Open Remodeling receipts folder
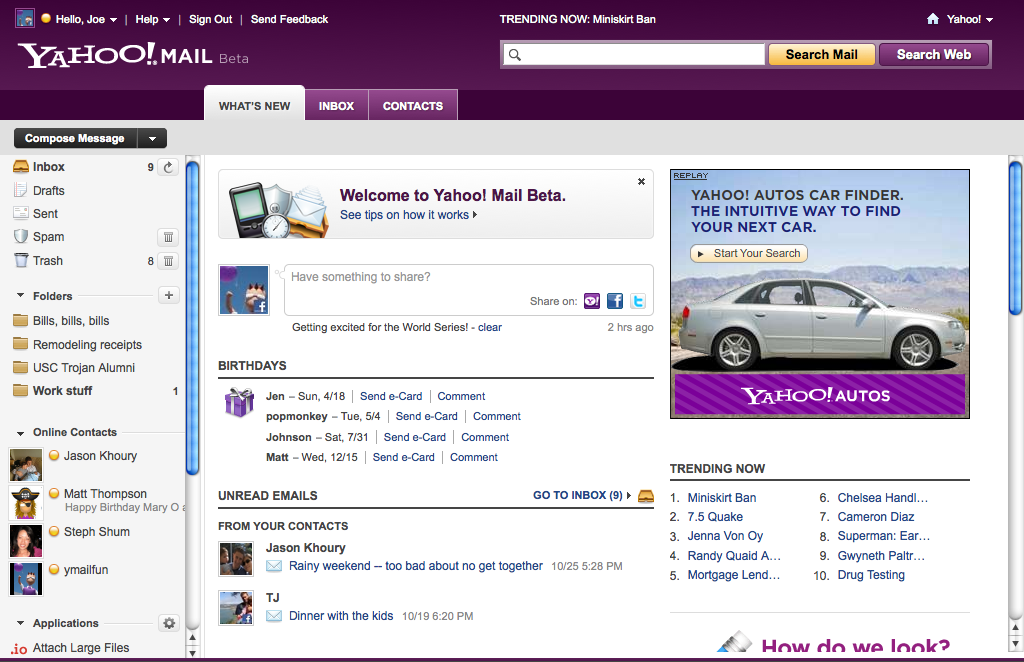The image size is (1024, 662). [87, 345]
